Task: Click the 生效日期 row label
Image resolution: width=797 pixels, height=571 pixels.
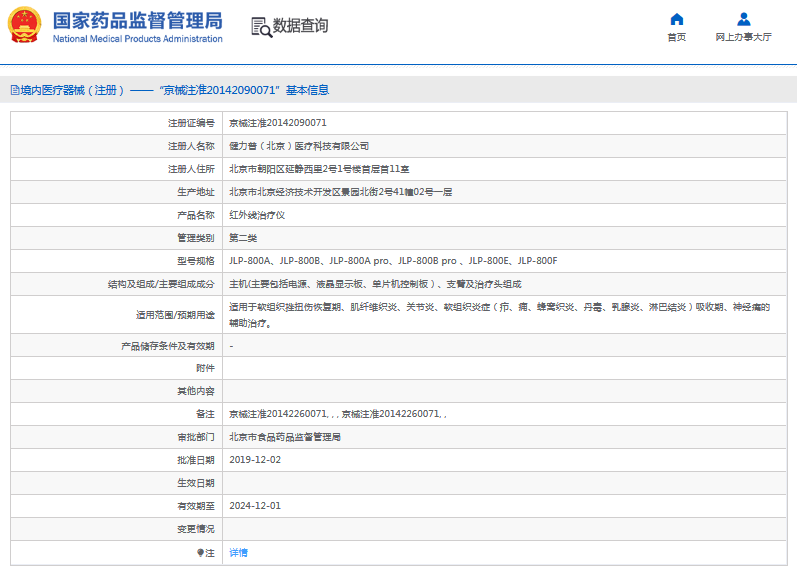Action: [x=196, y=483]
